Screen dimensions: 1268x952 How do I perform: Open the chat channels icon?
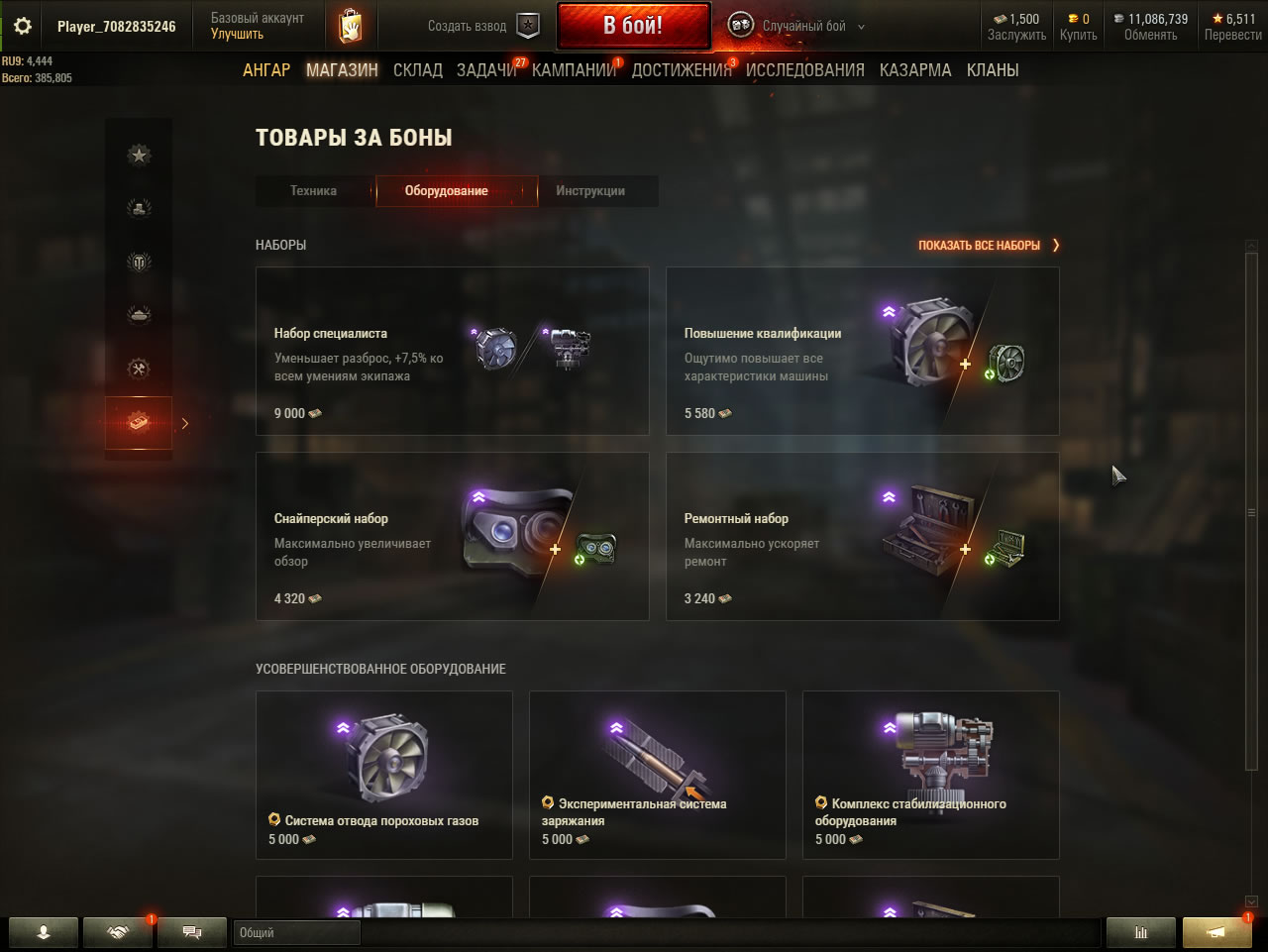(192, 932)
